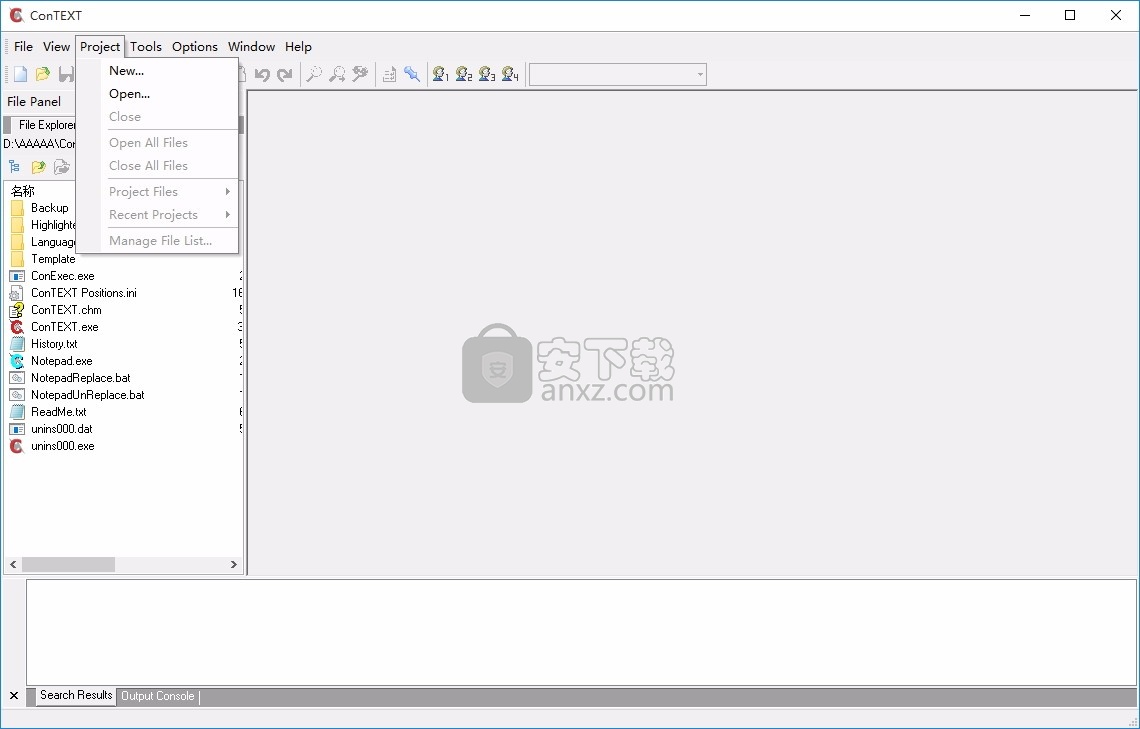Click the Project menu header
1140x729 pixels.
tap(100, 47)
